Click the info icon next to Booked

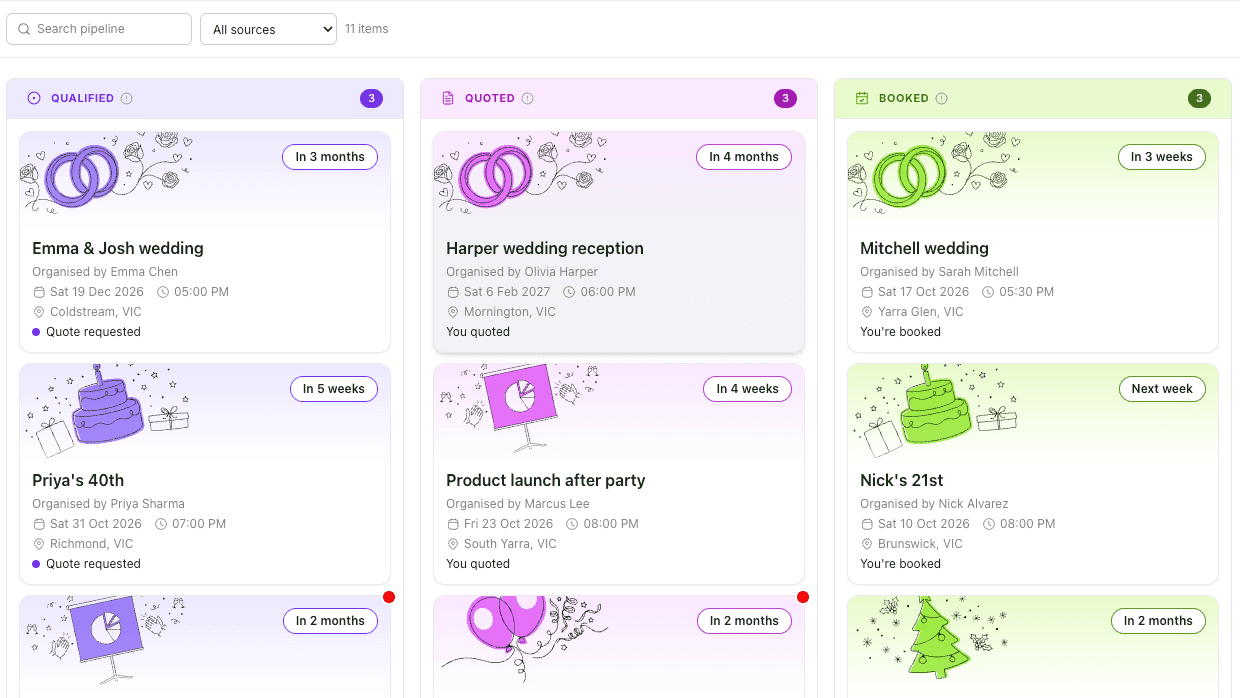pyautogui.click(x=942, y=98)
